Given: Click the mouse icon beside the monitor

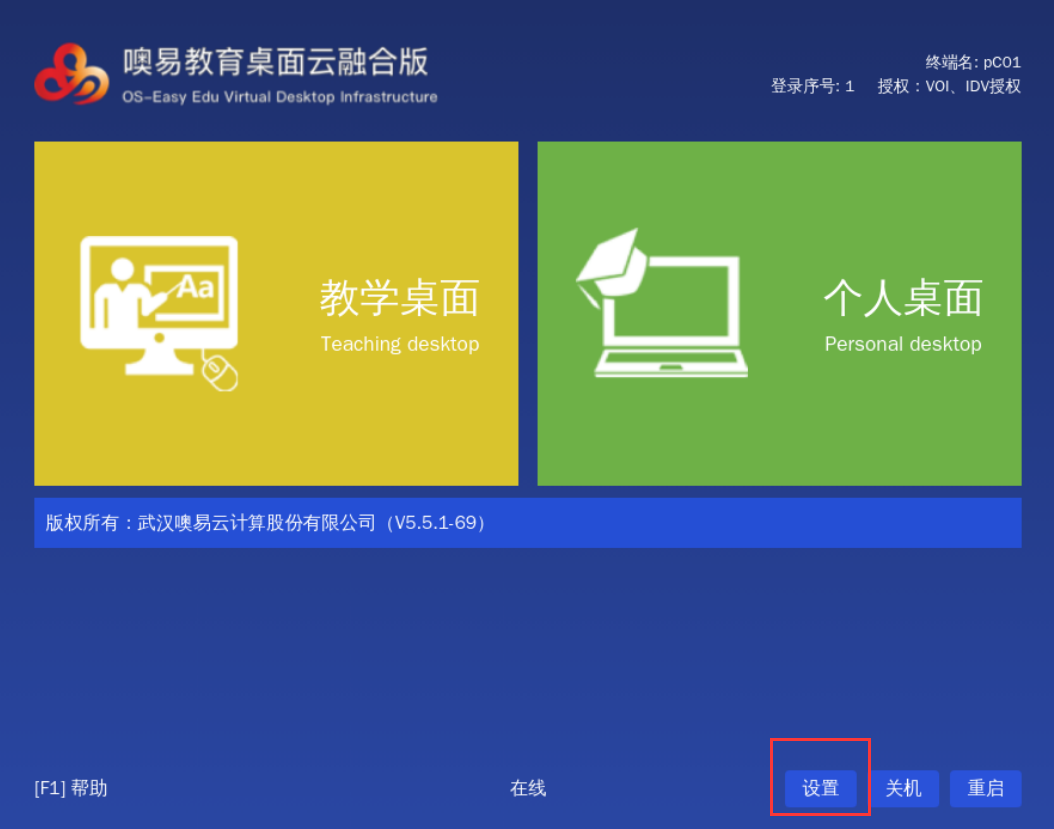Looking at the screenshot, I should 220,372.
